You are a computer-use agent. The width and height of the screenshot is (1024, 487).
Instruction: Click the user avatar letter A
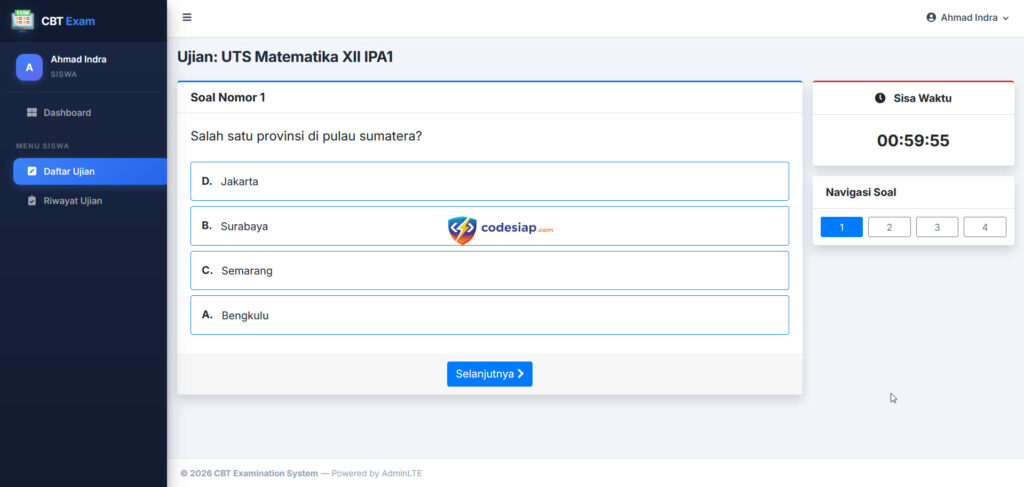[29, 67]
